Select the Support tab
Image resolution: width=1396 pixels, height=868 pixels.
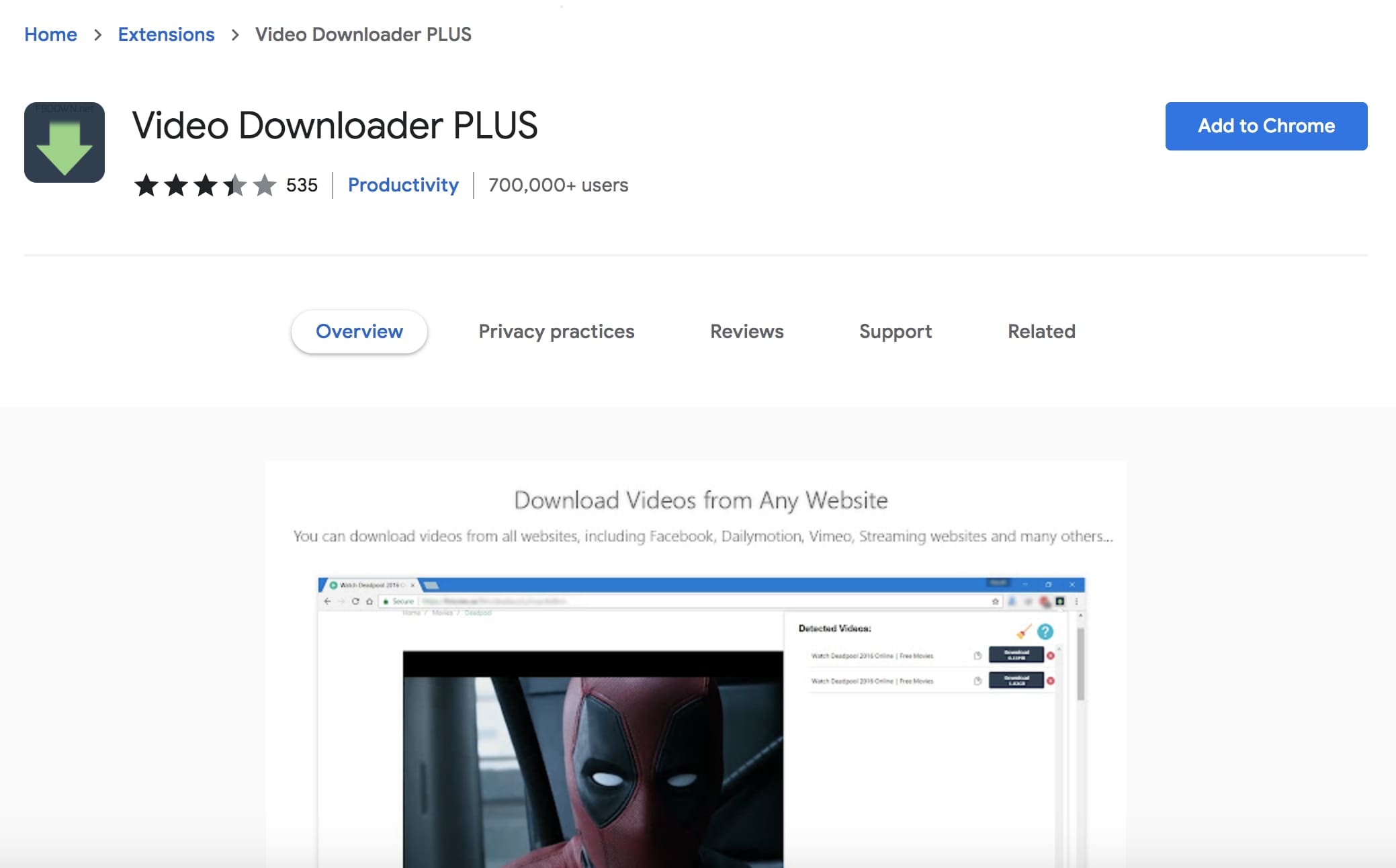[x=895, y=331]
